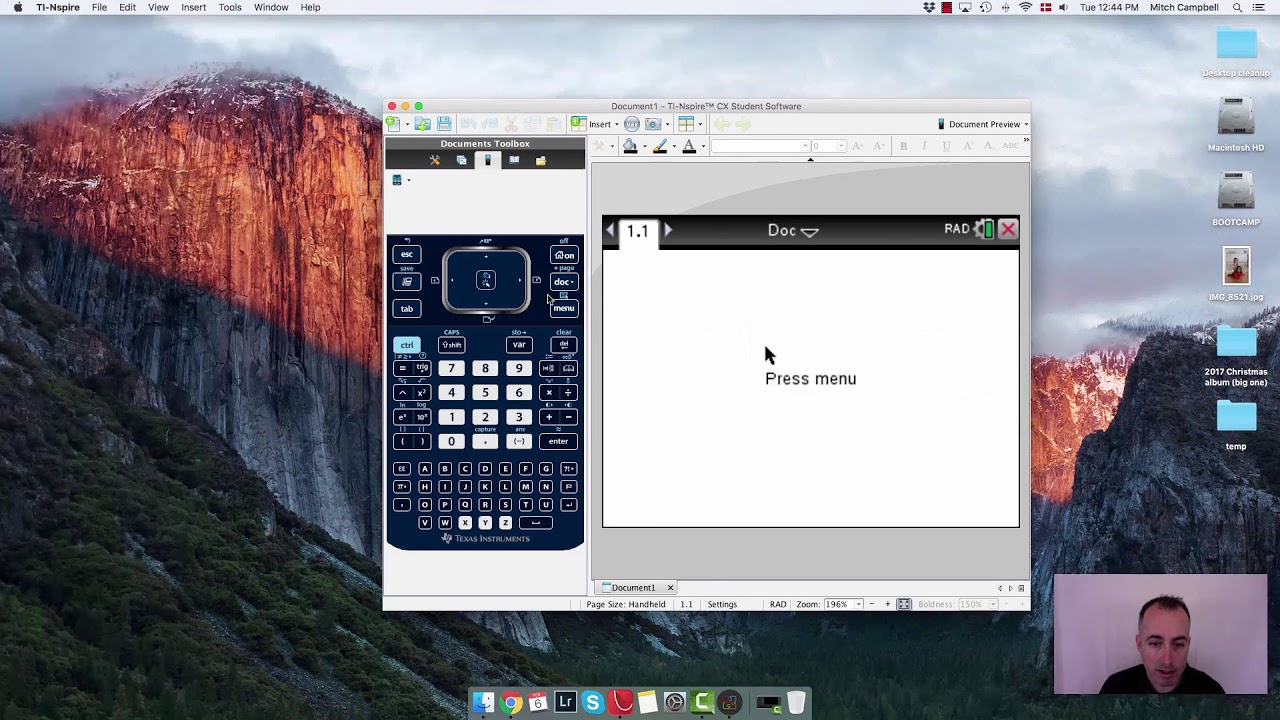Click the del key on the keypad
The image size is (1280, 720).
point(564,345)
